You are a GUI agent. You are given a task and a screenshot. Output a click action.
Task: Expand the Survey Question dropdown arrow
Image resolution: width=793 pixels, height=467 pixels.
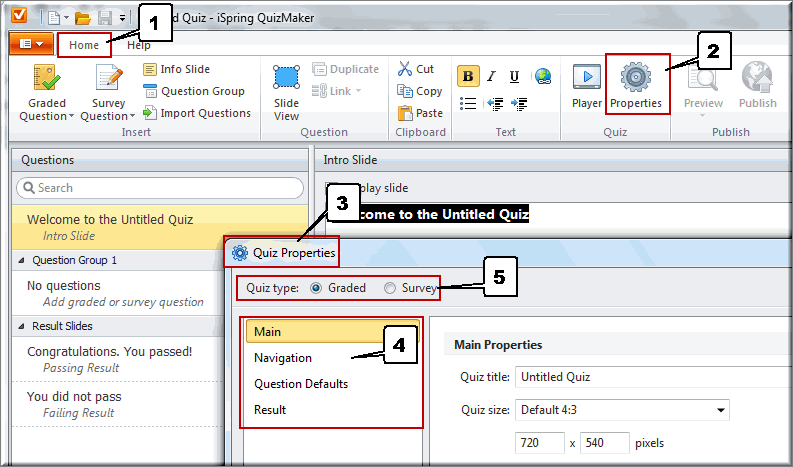click(133, 116)
